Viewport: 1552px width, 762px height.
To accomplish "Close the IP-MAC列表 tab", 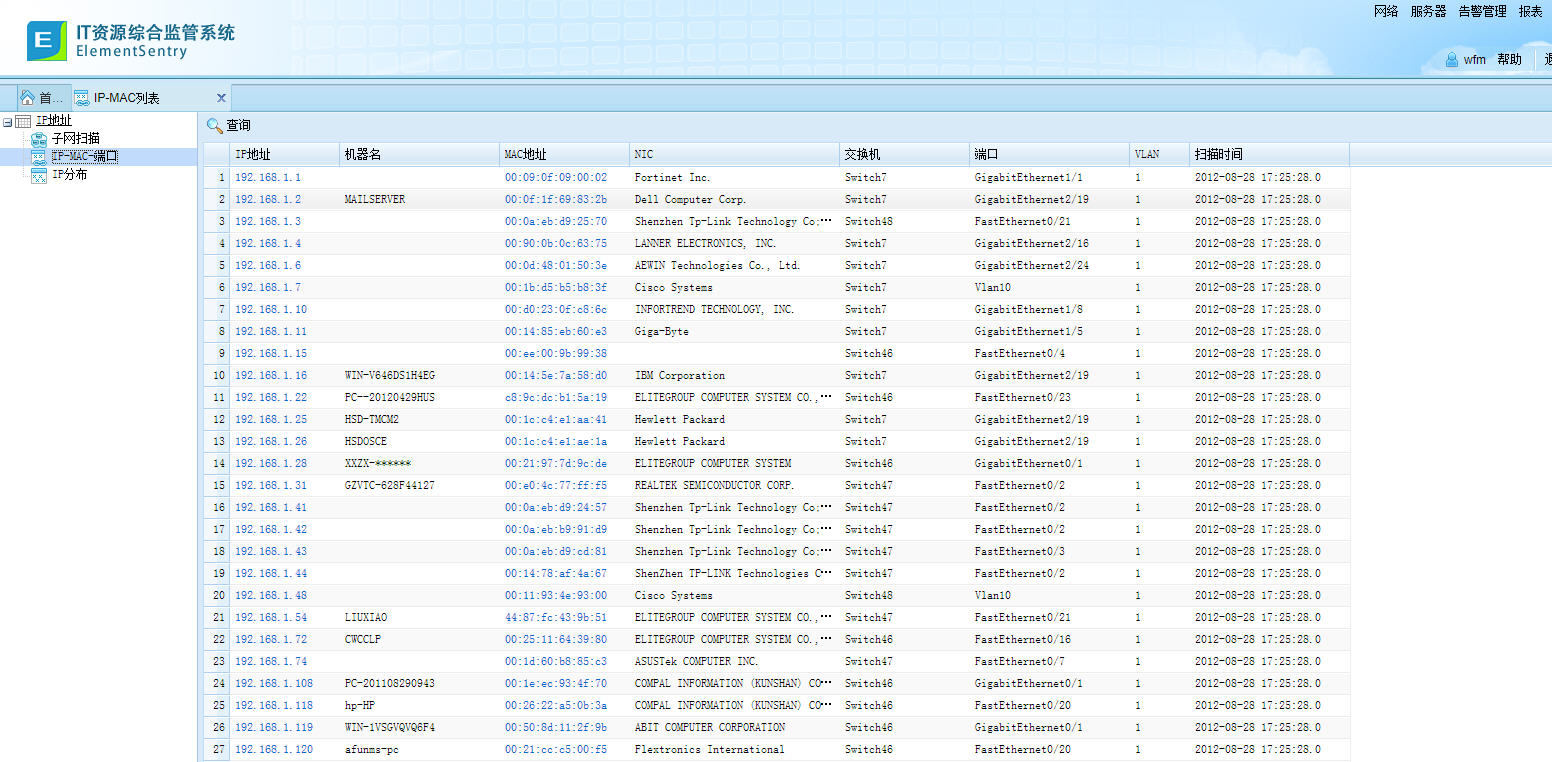I will click(221, 98).
